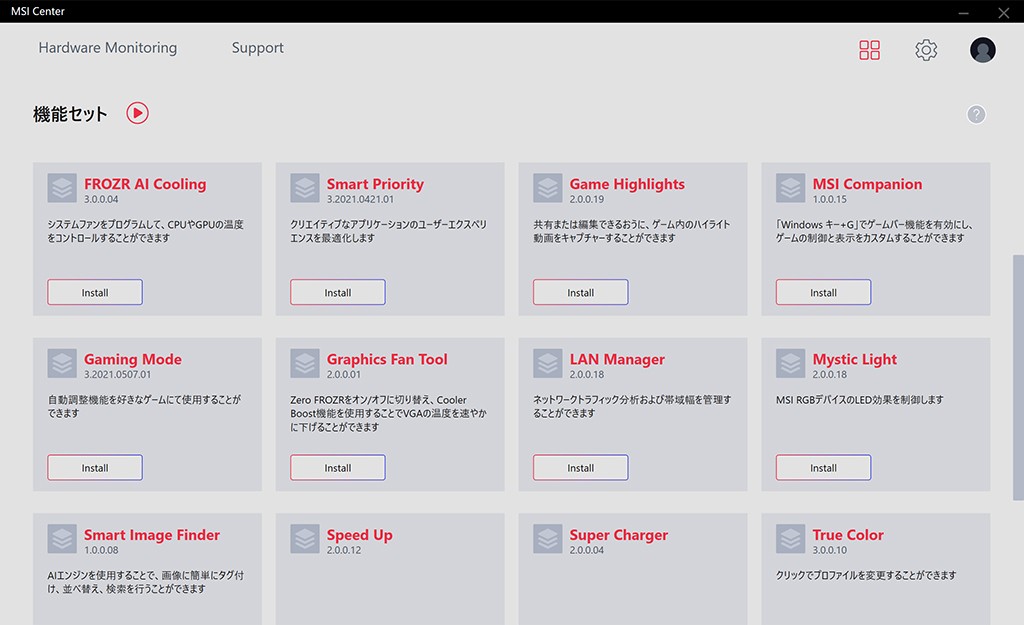The image size is (1024, 625).
Task: Click the version text 3.0.0.04
Action: tap(101, 199)
